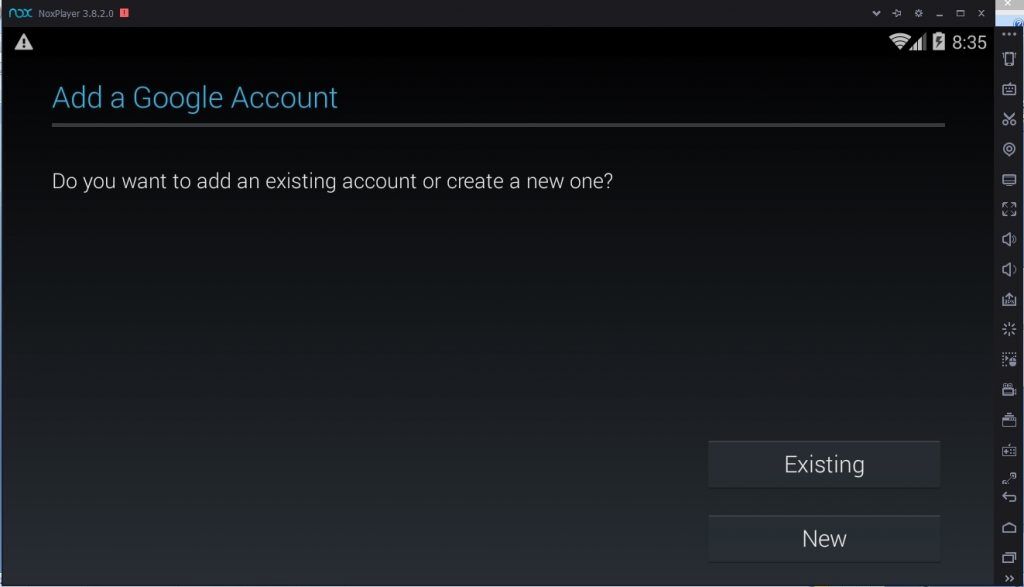Select the screen-cut scissors tool
This screenshot has width=1024, height=587.
(x=1008, y=119)
